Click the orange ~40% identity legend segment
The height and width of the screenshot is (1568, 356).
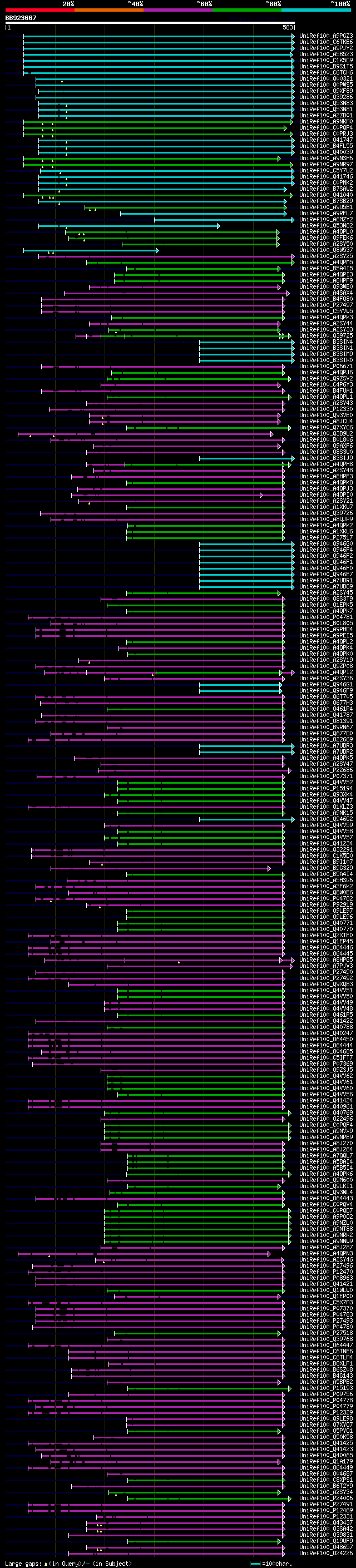coord(109,10)
